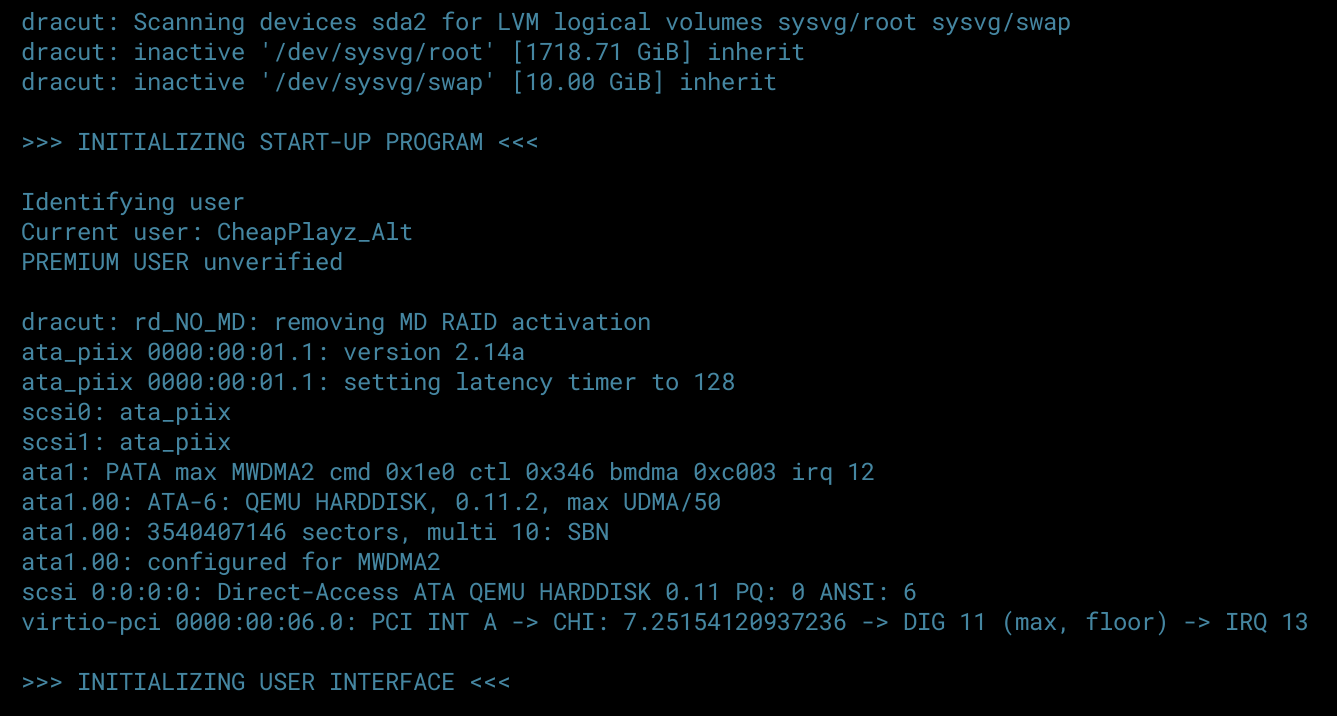Screen dimensions: 1337x716
Task: Click the rd_NO_MD removing MD RAID line
Action: click(x=336, y=322)
